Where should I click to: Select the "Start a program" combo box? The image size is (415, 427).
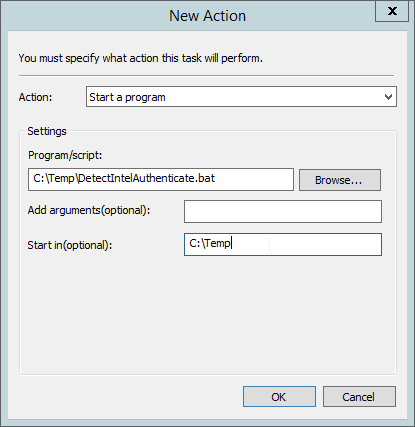[241, 97]
